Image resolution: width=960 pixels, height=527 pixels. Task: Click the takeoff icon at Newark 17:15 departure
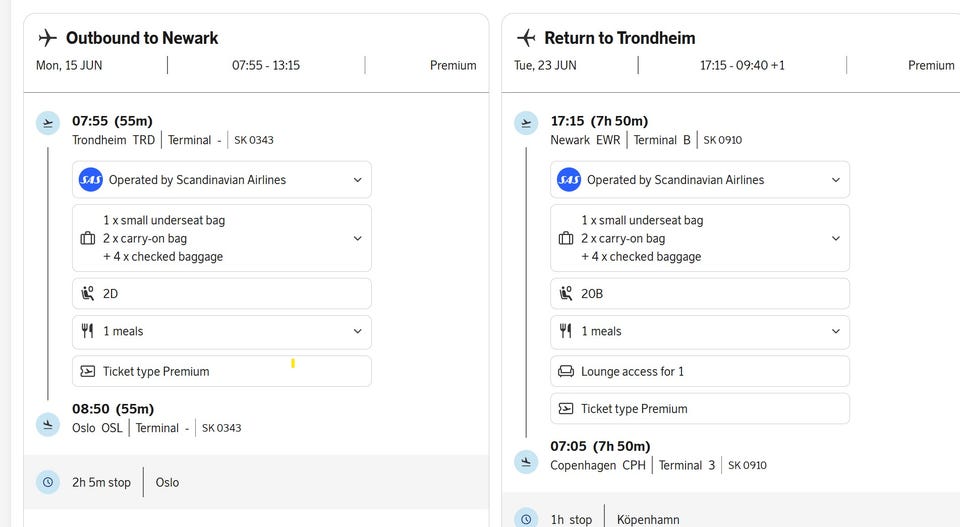tap(526, 123)
